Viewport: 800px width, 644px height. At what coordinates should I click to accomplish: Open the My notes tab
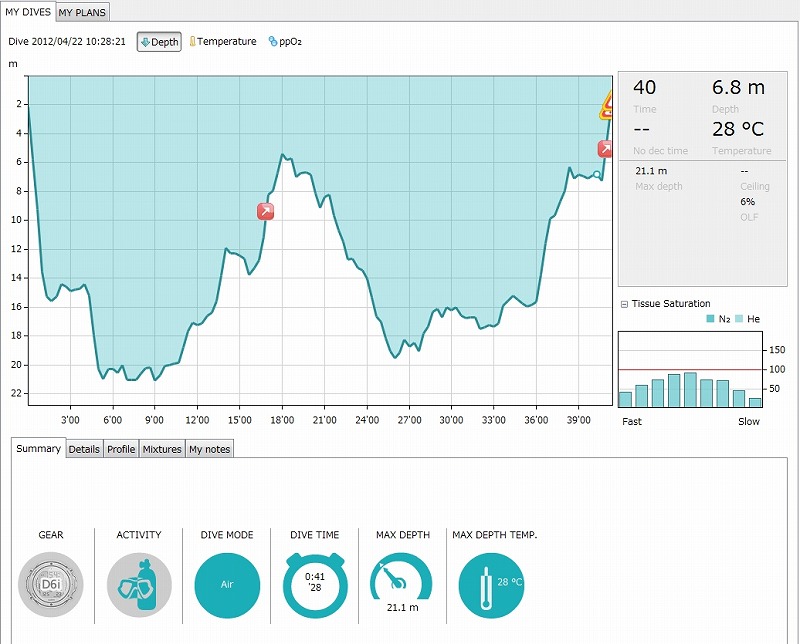pyautogui.click(x=209, y=449)
